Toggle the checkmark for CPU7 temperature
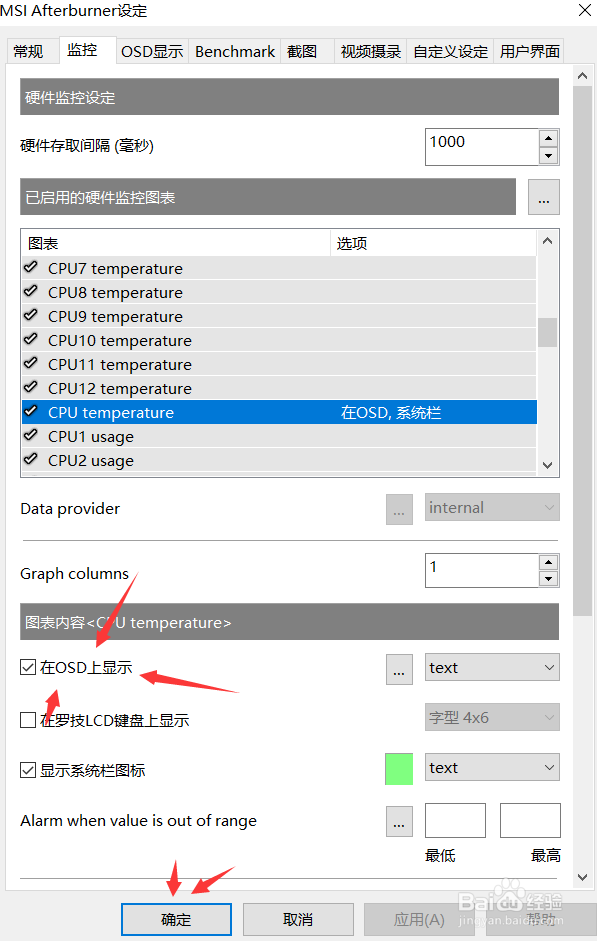This screenshot has height=941, width=597. [31, 268]
